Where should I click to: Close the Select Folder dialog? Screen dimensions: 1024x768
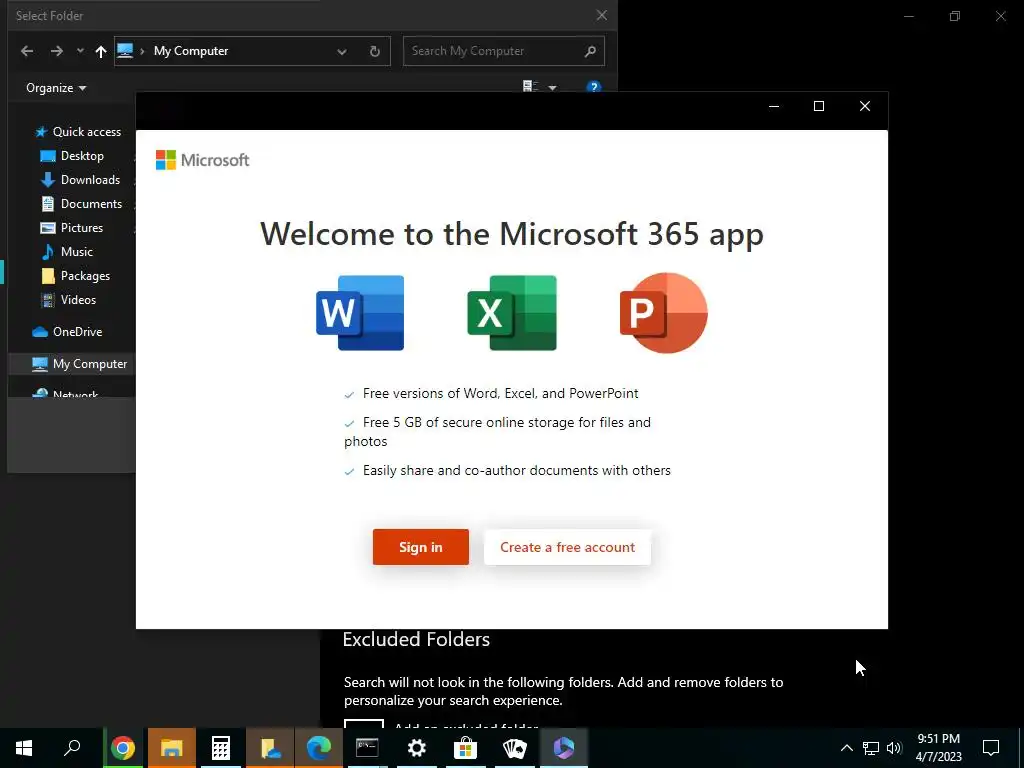[601, 15]
